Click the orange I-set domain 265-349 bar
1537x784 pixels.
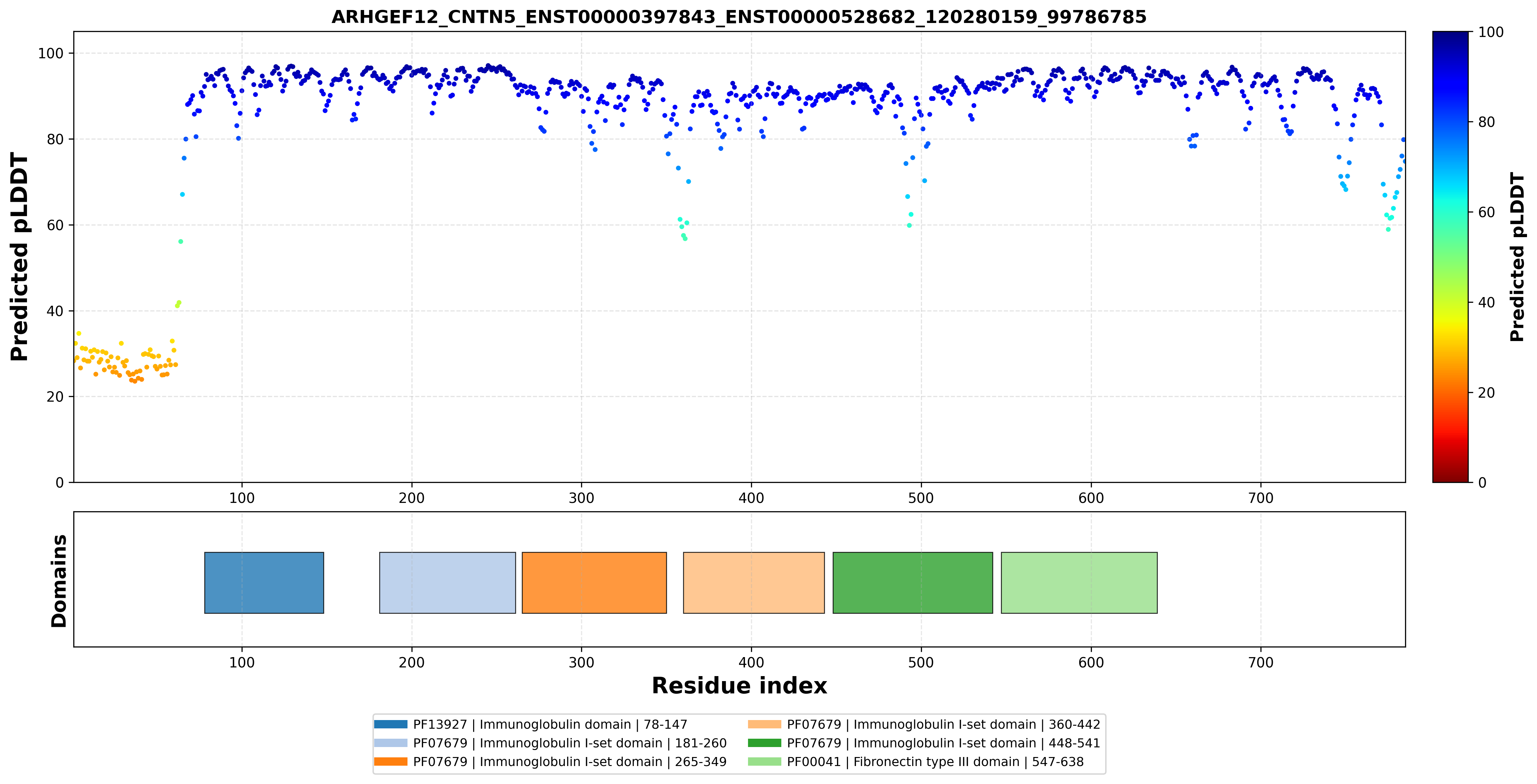[594, 583]
